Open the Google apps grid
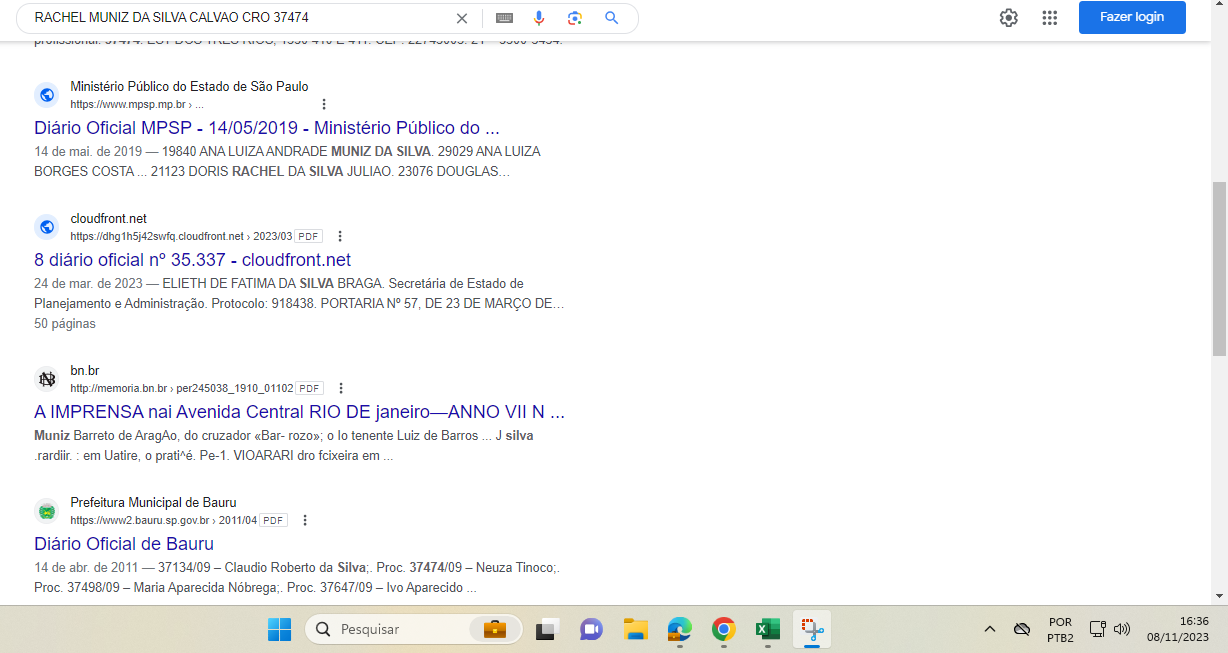1228x653 pixels. tap(1050, 18)
